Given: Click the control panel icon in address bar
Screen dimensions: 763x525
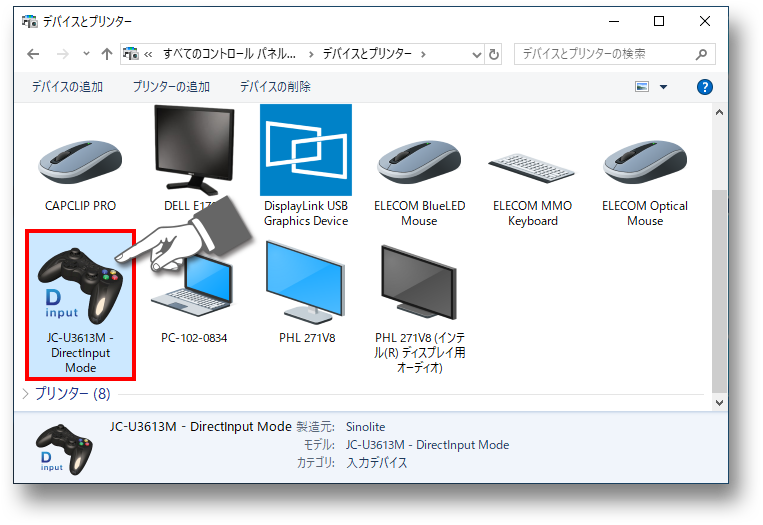Looking at the screenshot, I should (x=130, y=54).
